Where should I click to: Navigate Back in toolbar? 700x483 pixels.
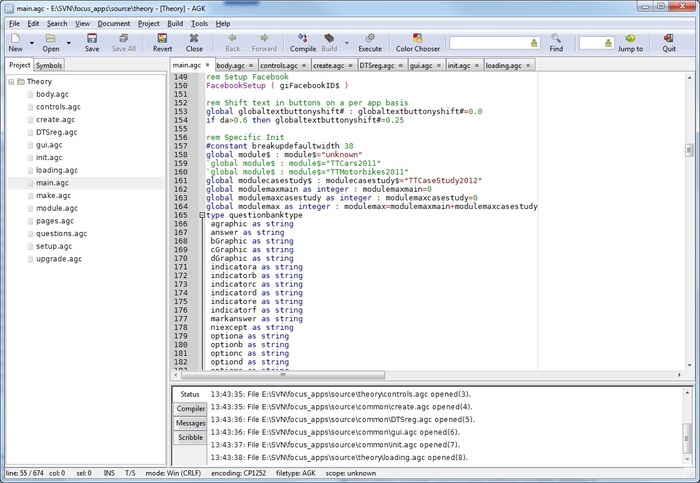(x=232, y=42)
